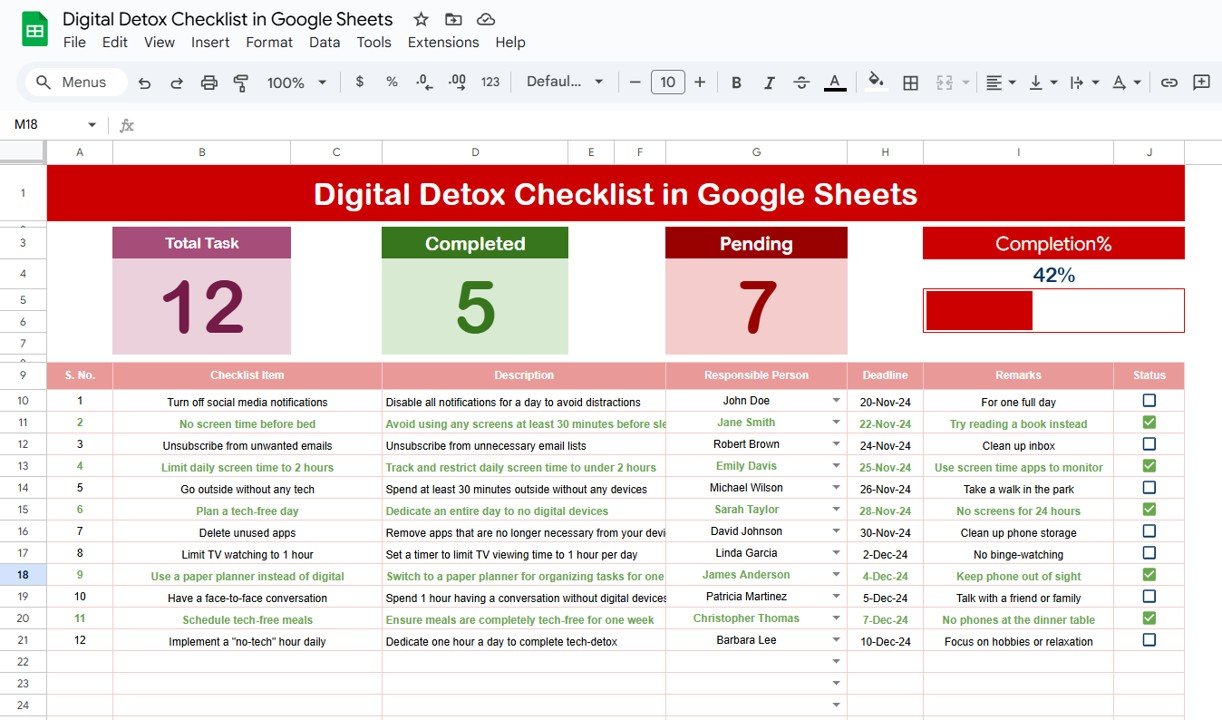
Task: Uncheck status for Use a paper planner
Action: 1149,575
